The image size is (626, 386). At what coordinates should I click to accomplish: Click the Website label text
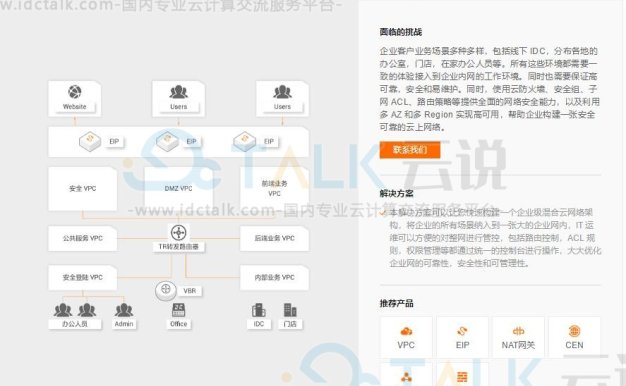75,107
